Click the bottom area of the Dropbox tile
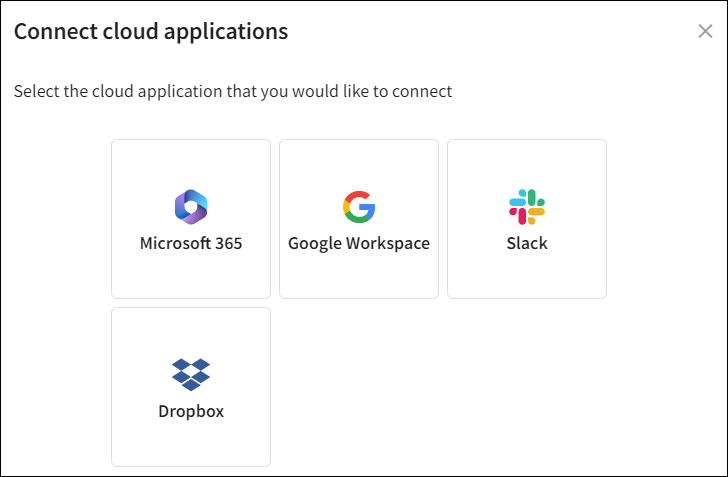This screenshot has height=477, width=728. click(x=190, y=448)
